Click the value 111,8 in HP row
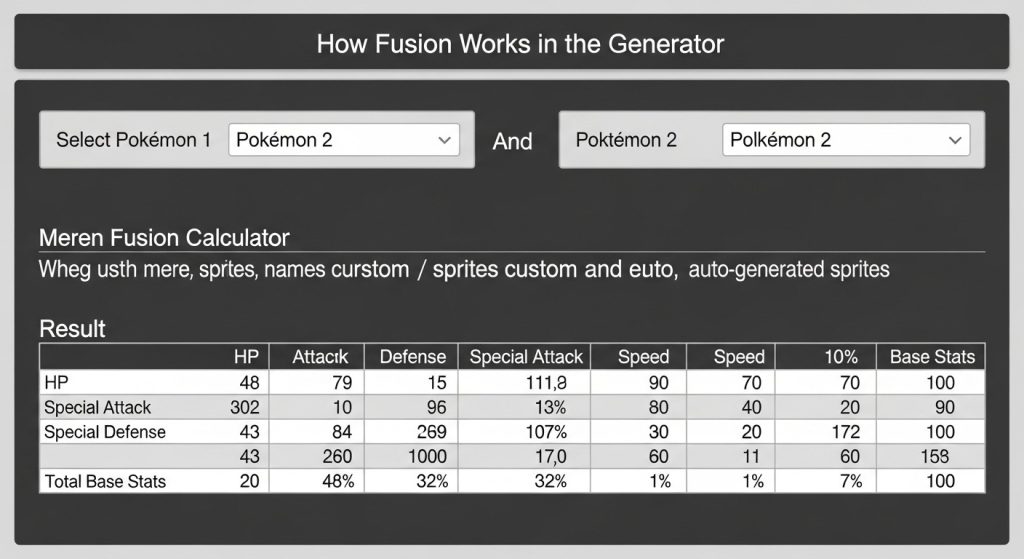The width and height of the screenshot is (1024, 559). 546,382
